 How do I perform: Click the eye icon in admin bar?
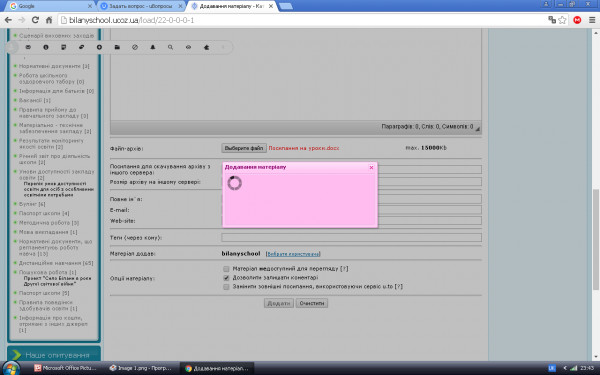[x=188, y=47]
